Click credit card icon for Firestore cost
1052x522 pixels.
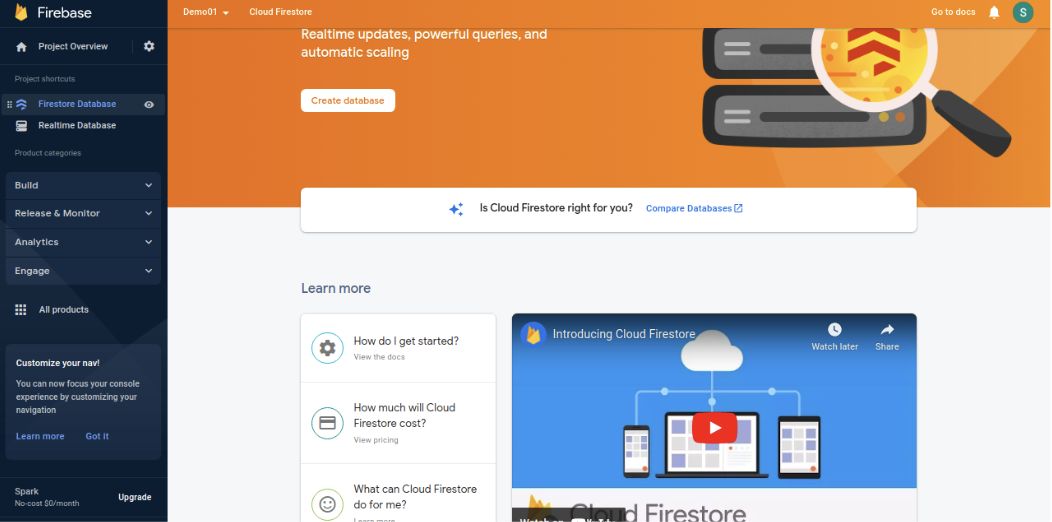pyautogui.click(x=327, y=423)
